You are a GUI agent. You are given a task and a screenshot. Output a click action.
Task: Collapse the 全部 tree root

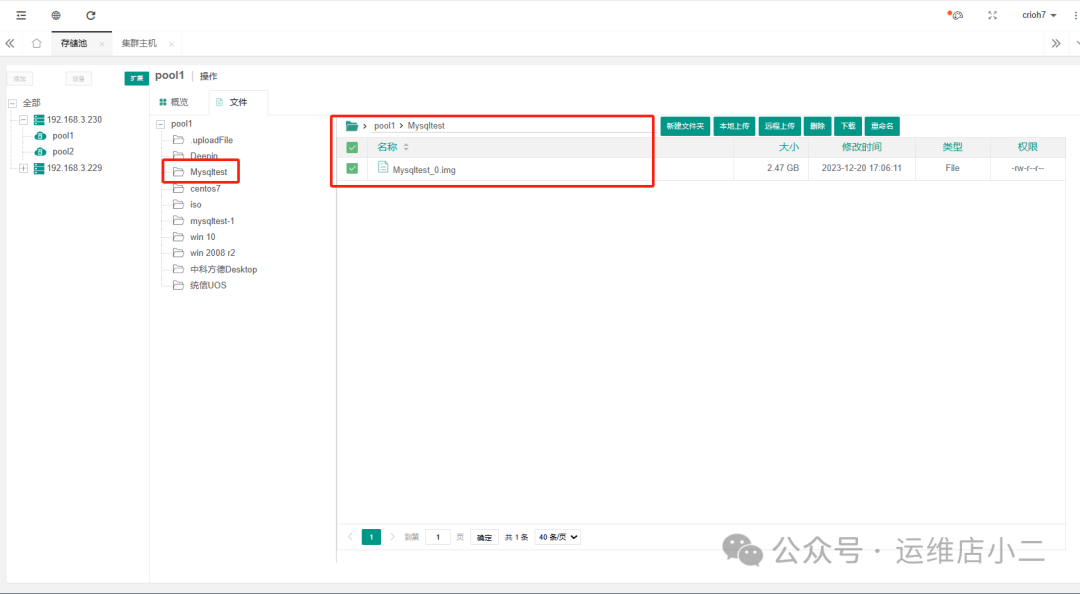[x=12, y=103]
